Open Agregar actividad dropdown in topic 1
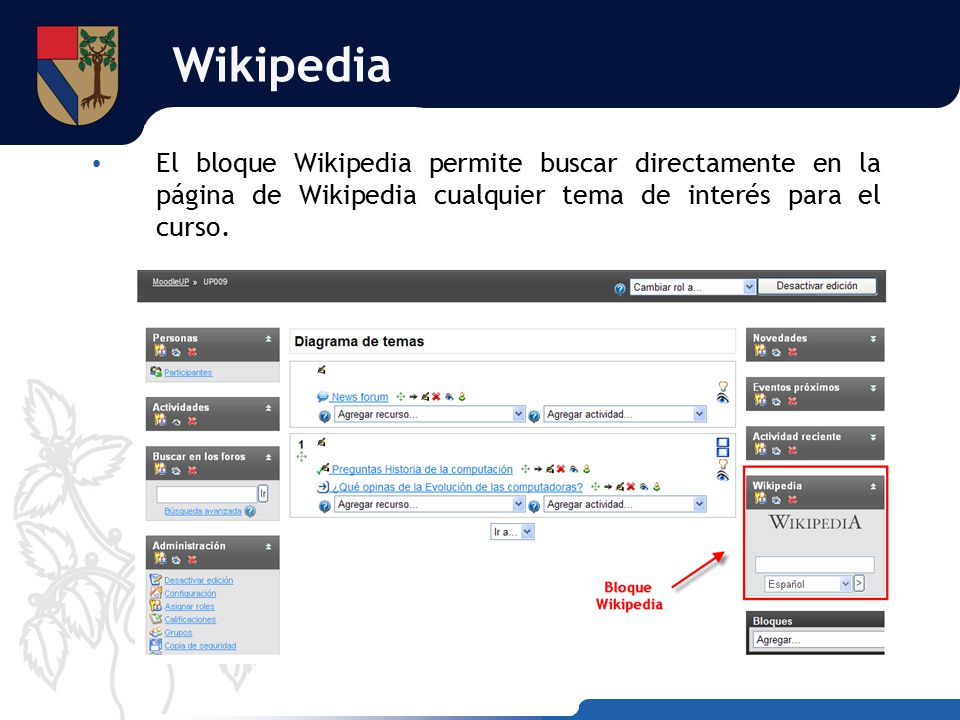960x720 pixels. (625, 504)
